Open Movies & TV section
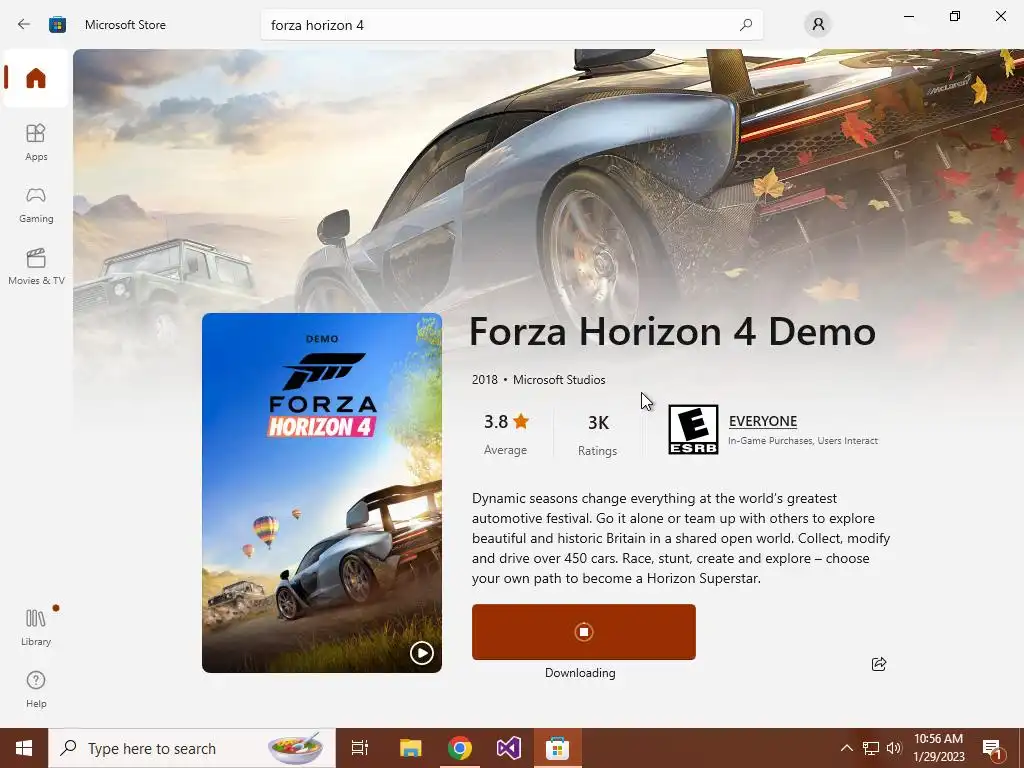This screenshot has height=768, width=1024. (x=36, y=266)
